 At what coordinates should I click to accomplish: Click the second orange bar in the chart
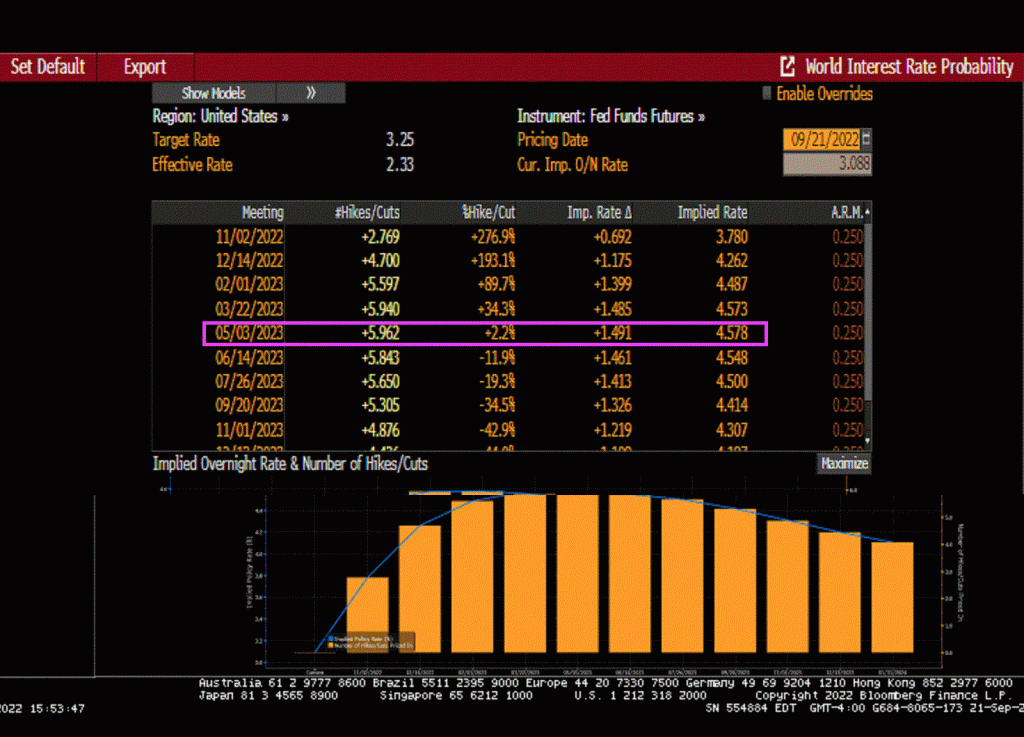419,590
